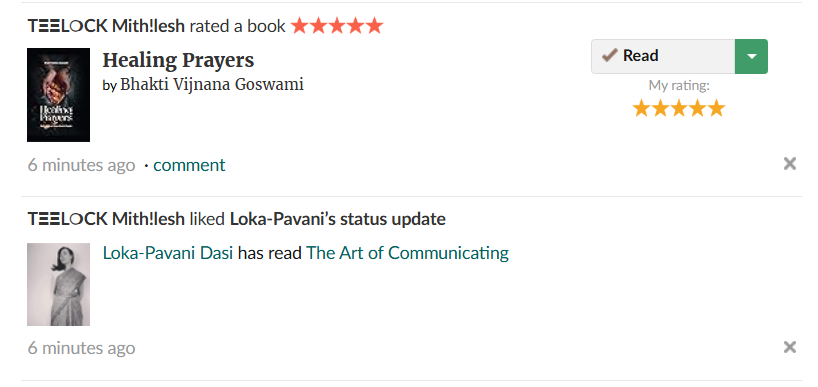Open the Healing Prayers book cover
The image size is (818, 387).
tap(58, 95)
